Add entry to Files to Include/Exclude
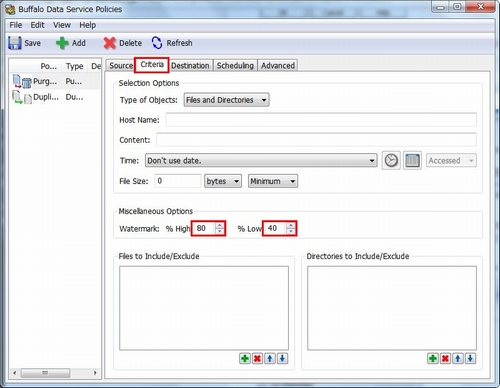 pos(245,359)
